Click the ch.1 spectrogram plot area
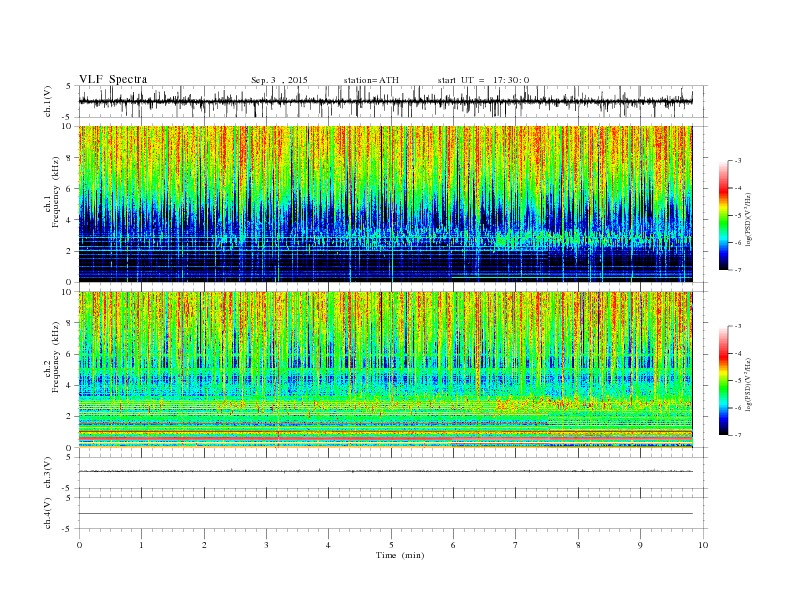 tap(385, 204)
